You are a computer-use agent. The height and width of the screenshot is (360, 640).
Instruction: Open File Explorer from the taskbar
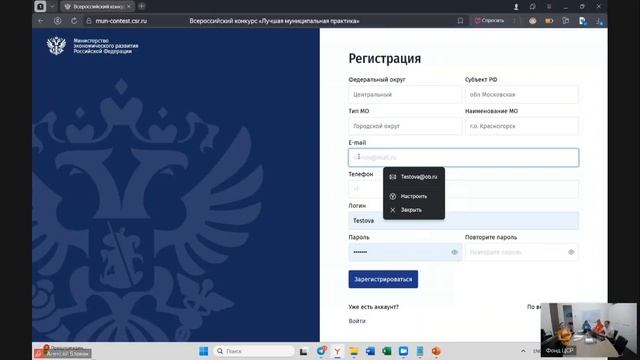coord(353,351)
